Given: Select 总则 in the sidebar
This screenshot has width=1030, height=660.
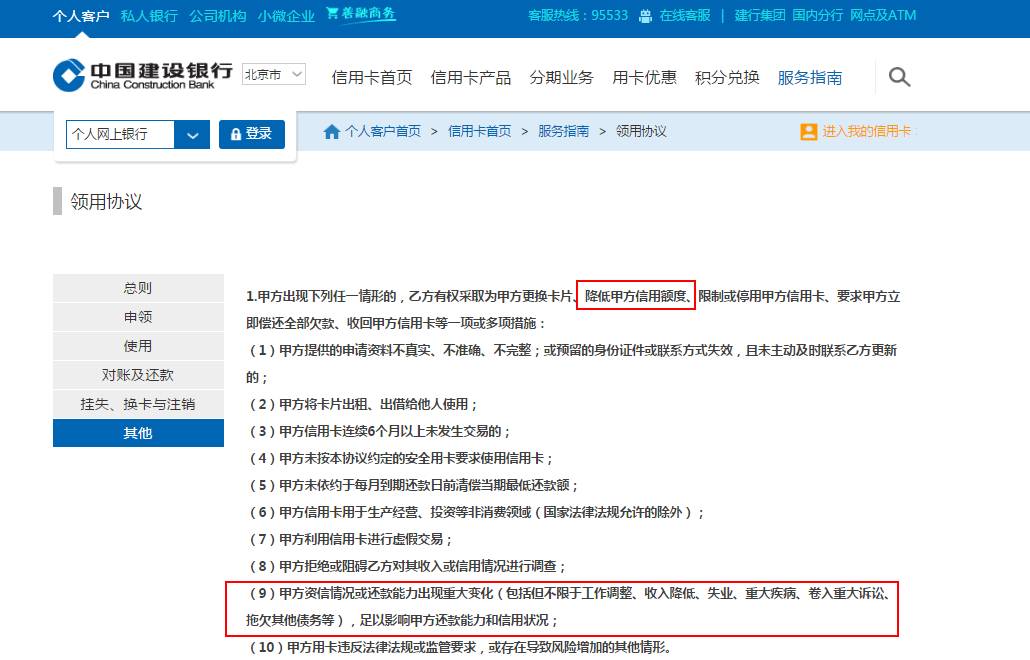Looking at the screenshot, I should click(x=138, y=288).
